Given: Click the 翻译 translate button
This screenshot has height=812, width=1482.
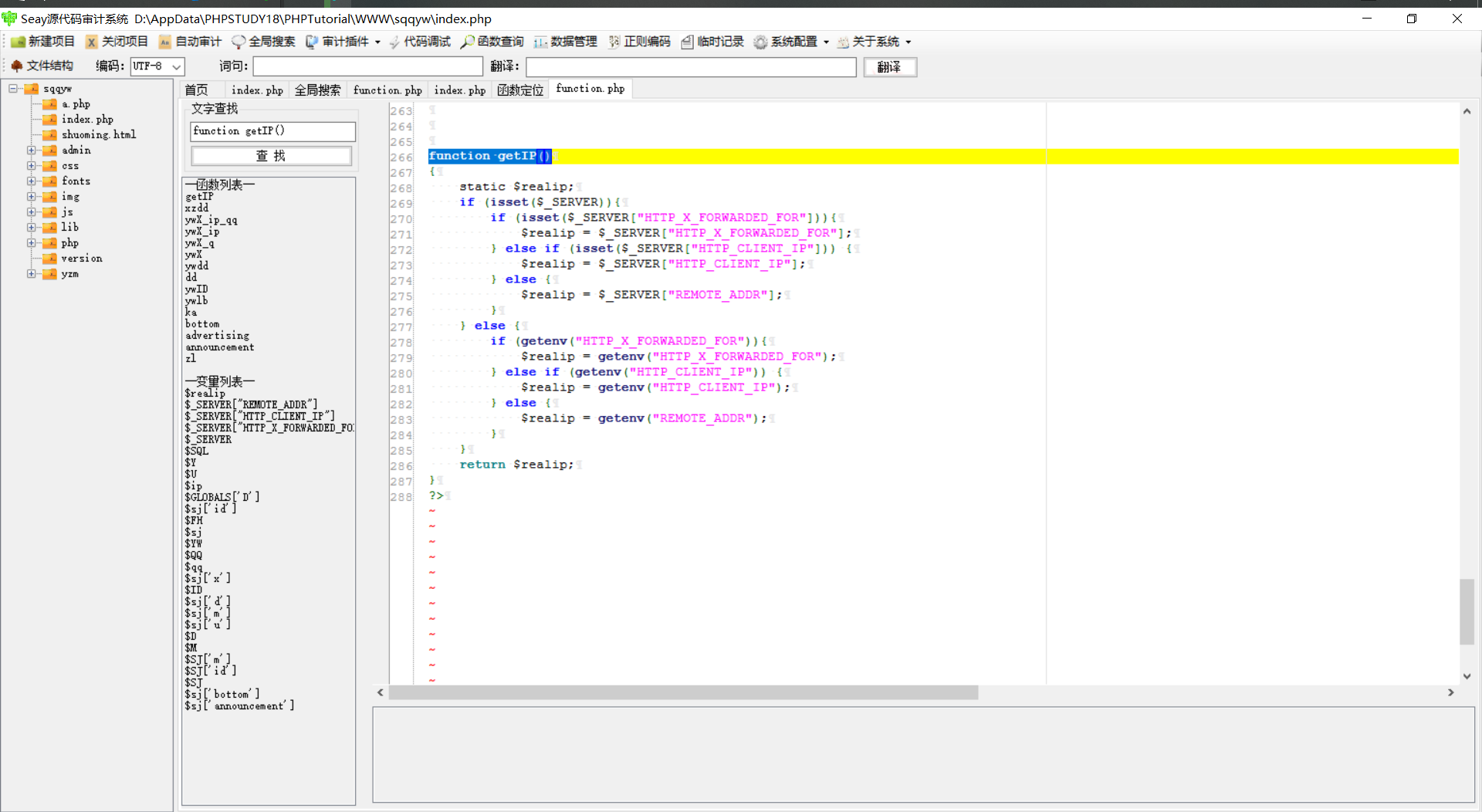Looking at the screenshot, I should [x=889, y=67].
